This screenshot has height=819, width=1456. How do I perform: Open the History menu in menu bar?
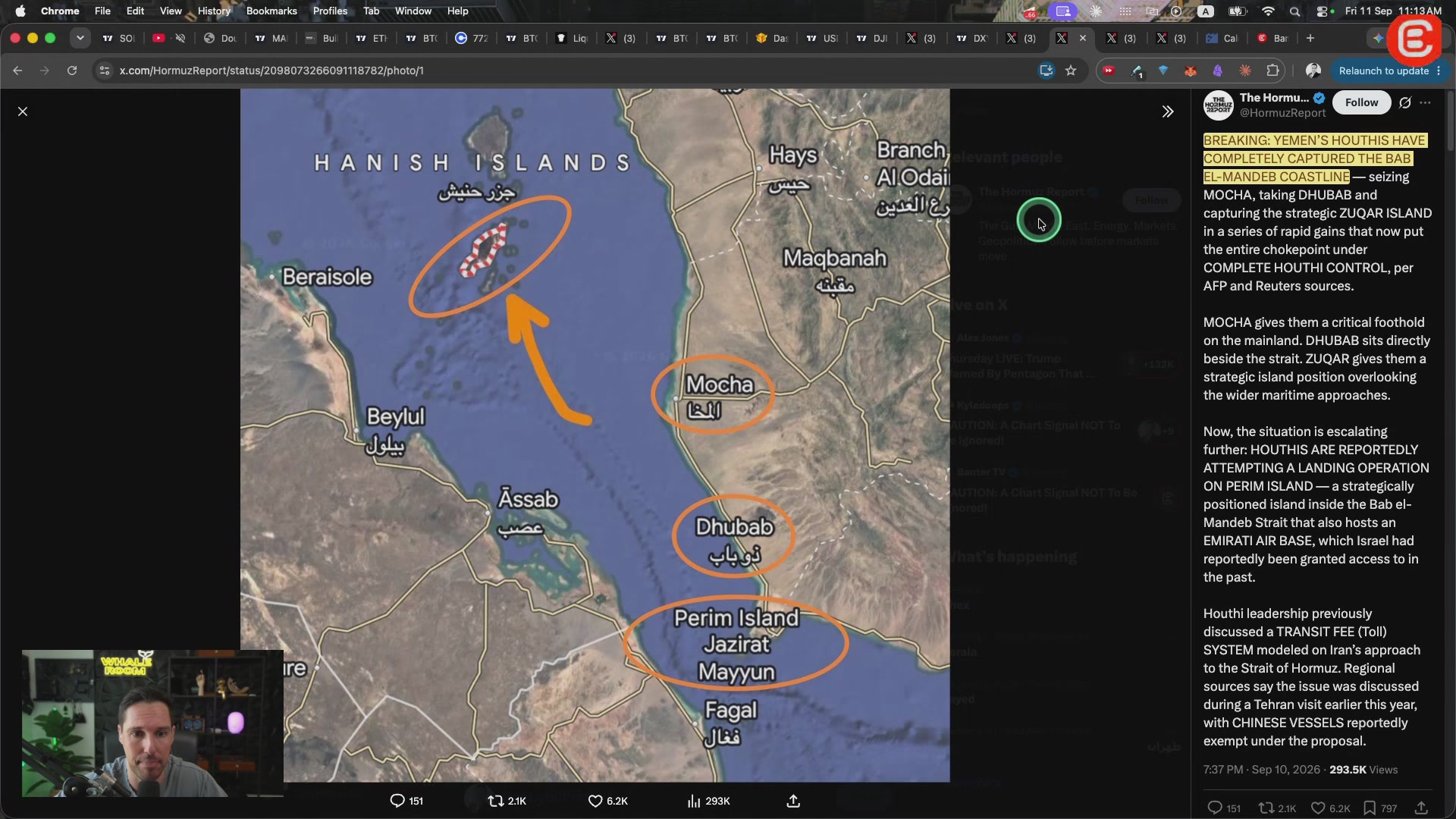pos(214,11)
